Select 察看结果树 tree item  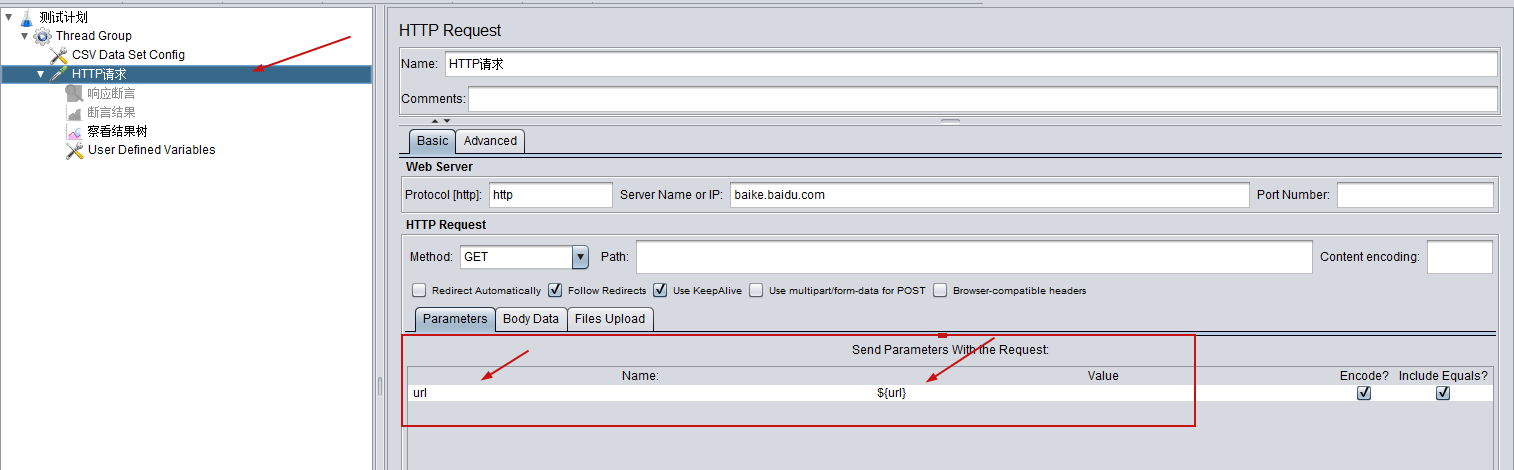(117, 131)
